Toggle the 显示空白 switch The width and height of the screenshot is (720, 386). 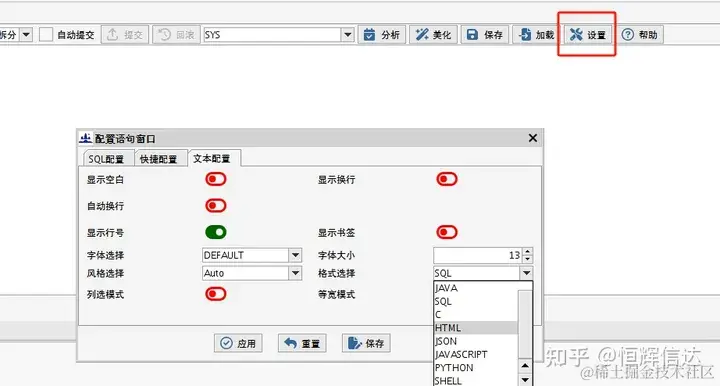coord(216,179)
